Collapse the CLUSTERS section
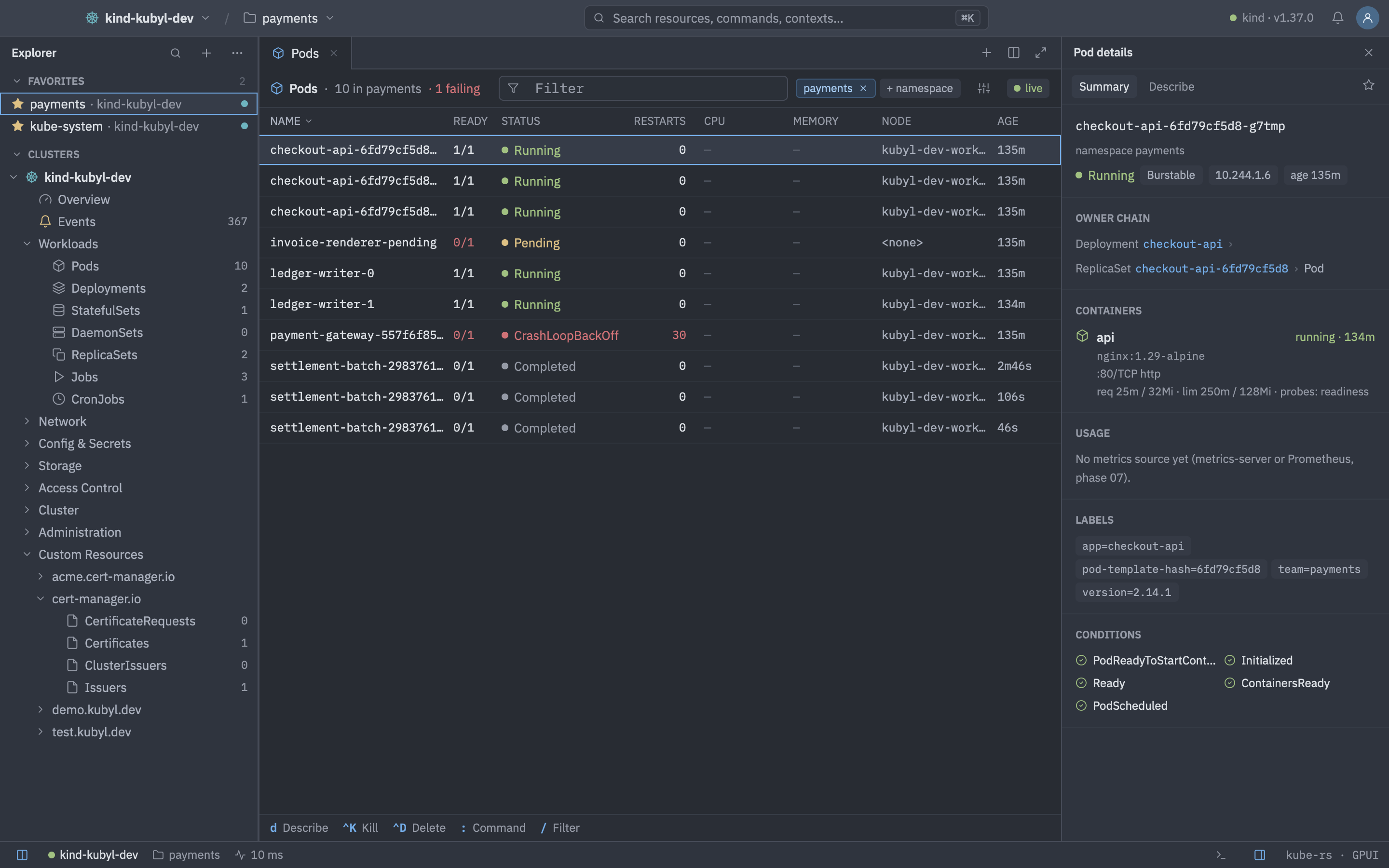 click(17, 154)
